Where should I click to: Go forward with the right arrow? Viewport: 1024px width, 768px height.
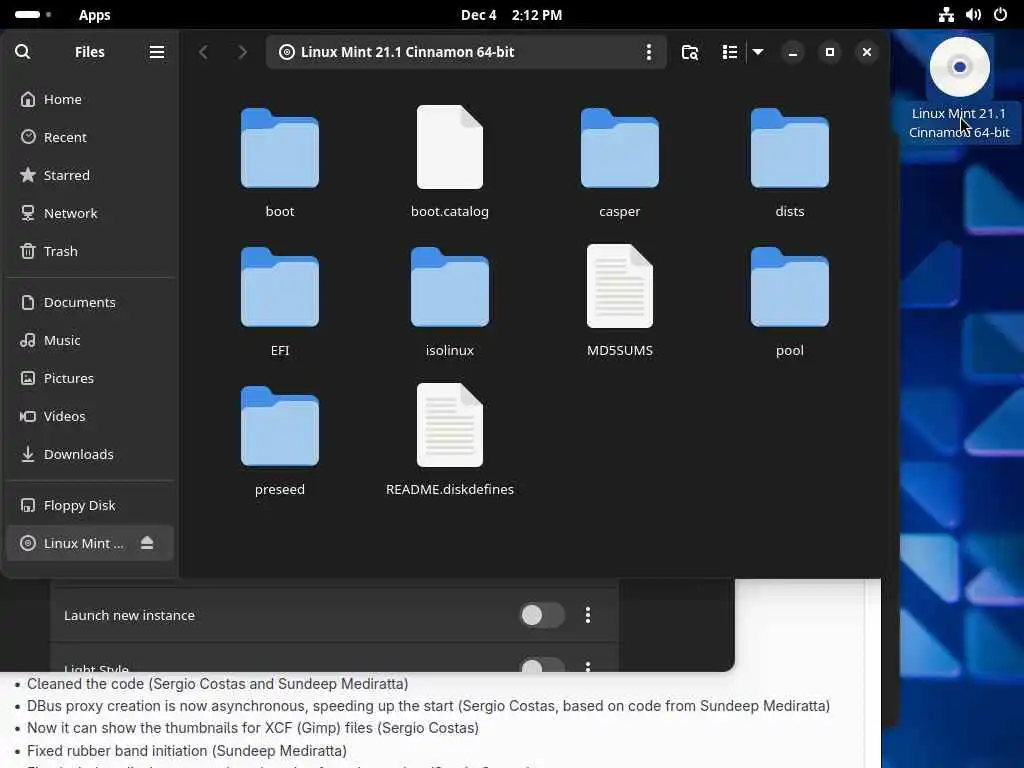(242, 52)
